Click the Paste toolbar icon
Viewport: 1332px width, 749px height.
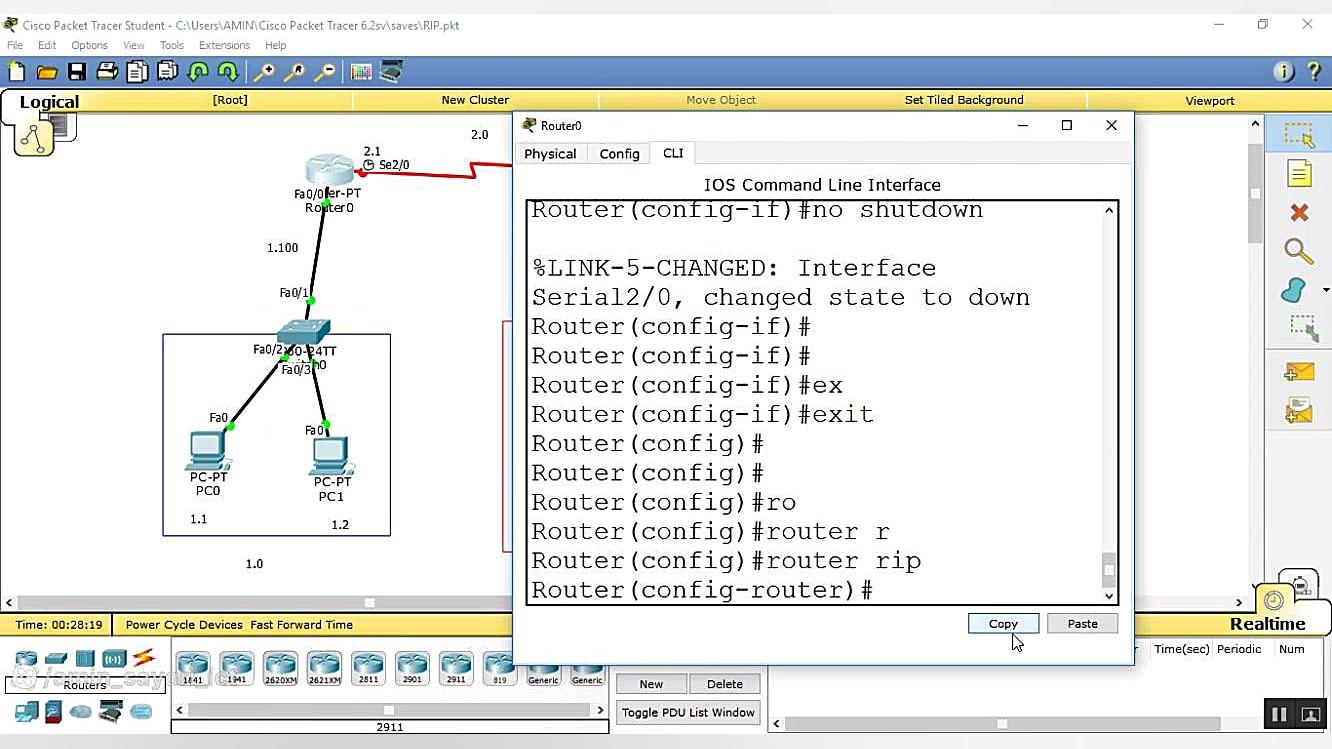pyautogui.click(x=167, y=71)
